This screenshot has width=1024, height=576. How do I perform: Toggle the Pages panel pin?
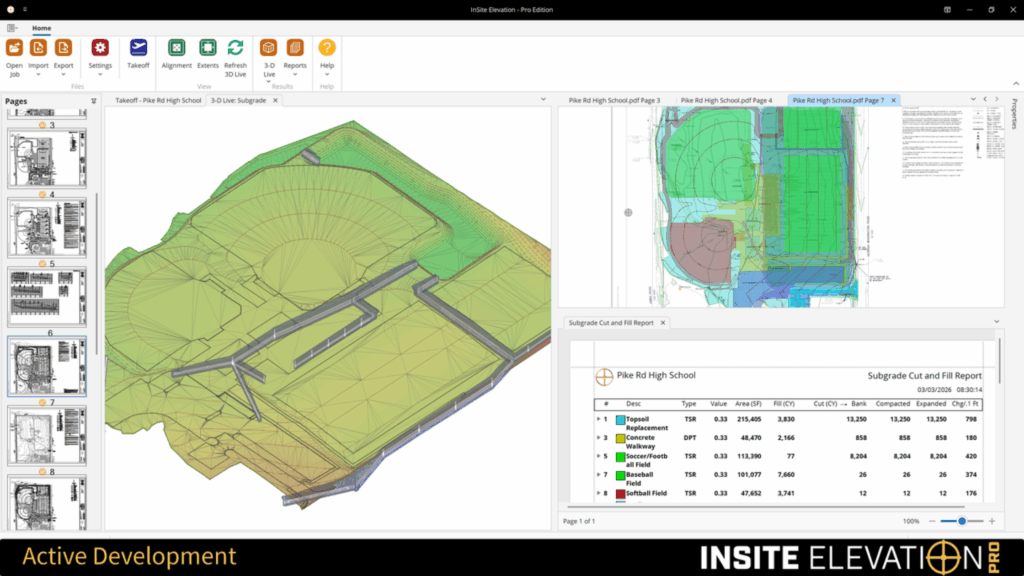coord(92,100)
